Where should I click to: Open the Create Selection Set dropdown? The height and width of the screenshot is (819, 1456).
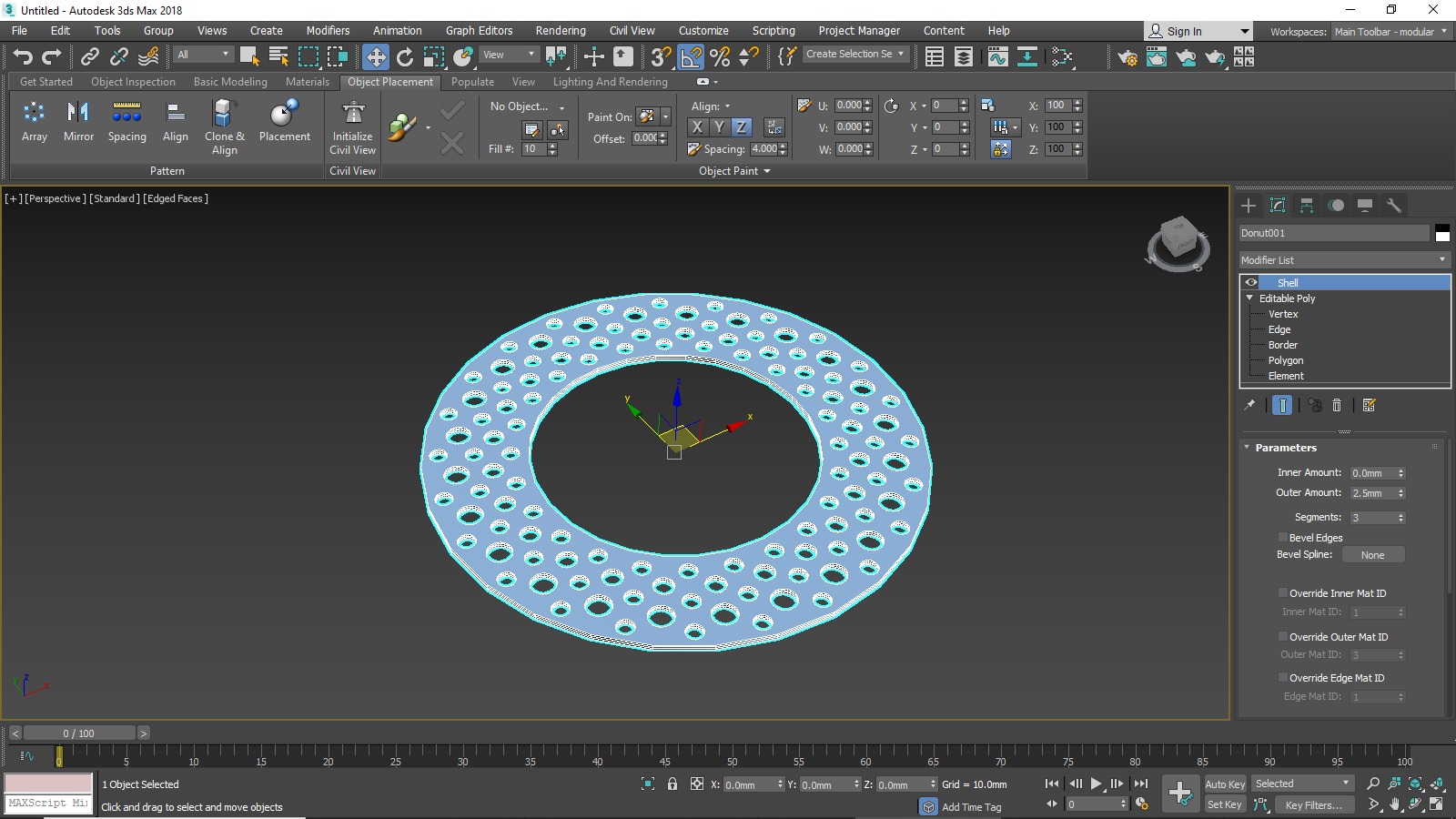855,54
